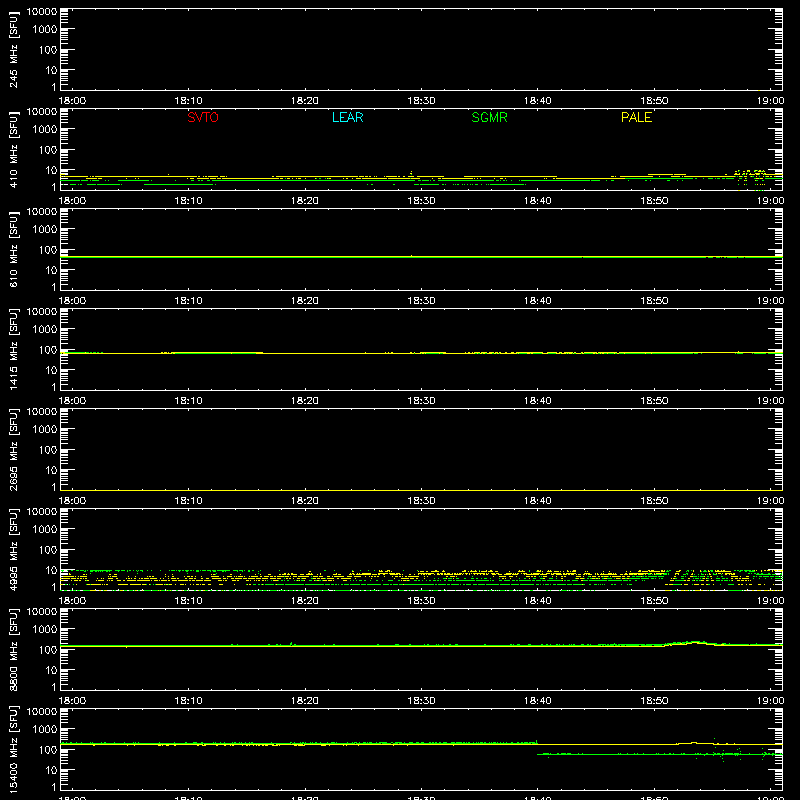Click the green SGMR station label
This screenshot has height=800, width=800.
point(489,117)
